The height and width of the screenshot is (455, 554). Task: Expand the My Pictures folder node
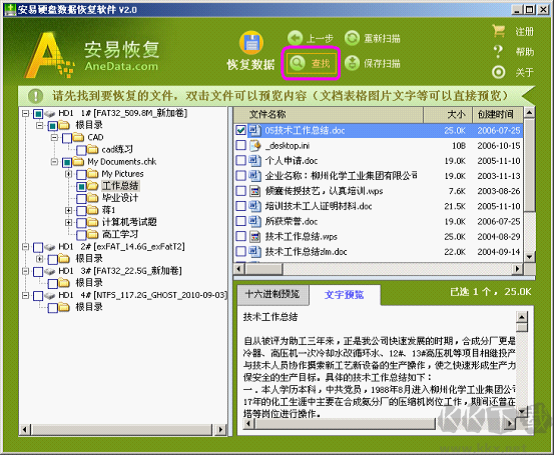tap(69, 174)
